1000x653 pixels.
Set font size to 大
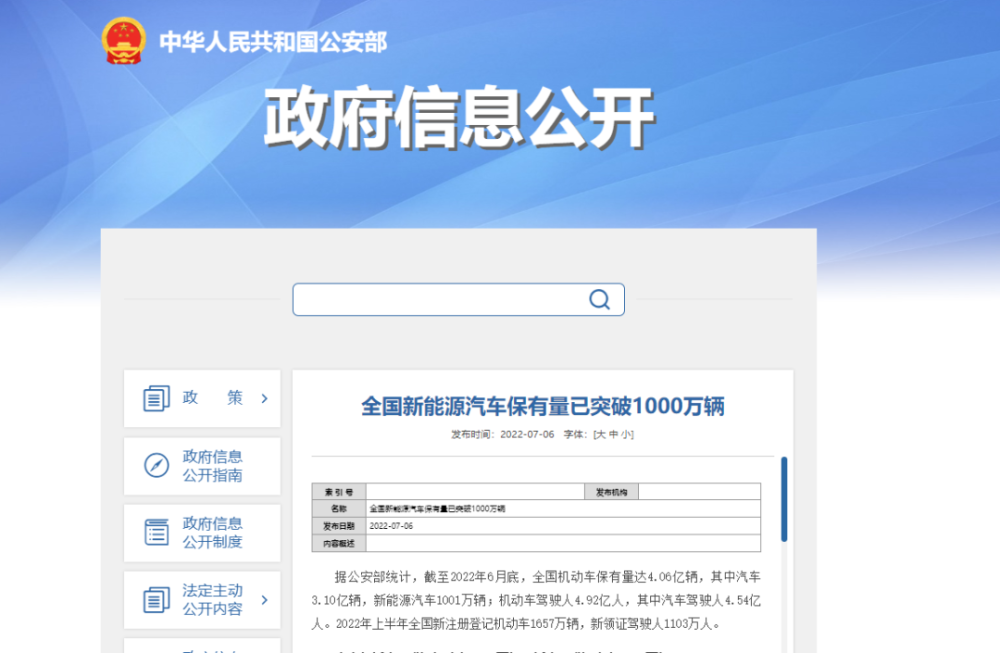tap(600, 434)
